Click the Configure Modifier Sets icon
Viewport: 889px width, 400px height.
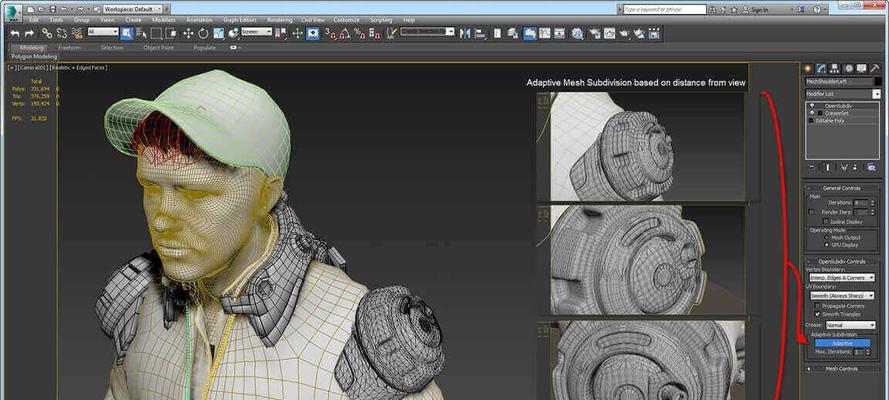point(871,168)
